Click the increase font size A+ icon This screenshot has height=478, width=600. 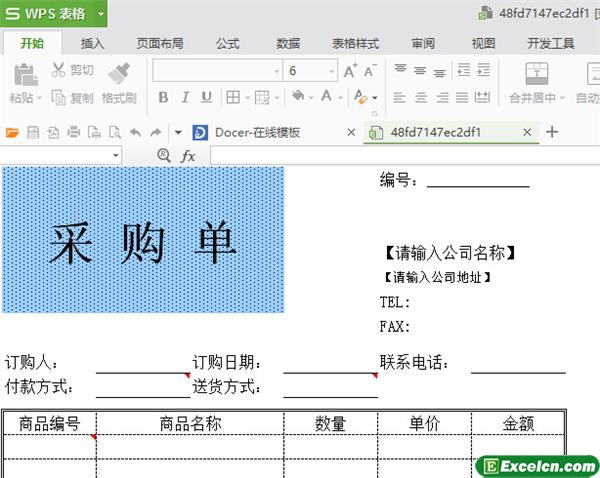[351, 71]
